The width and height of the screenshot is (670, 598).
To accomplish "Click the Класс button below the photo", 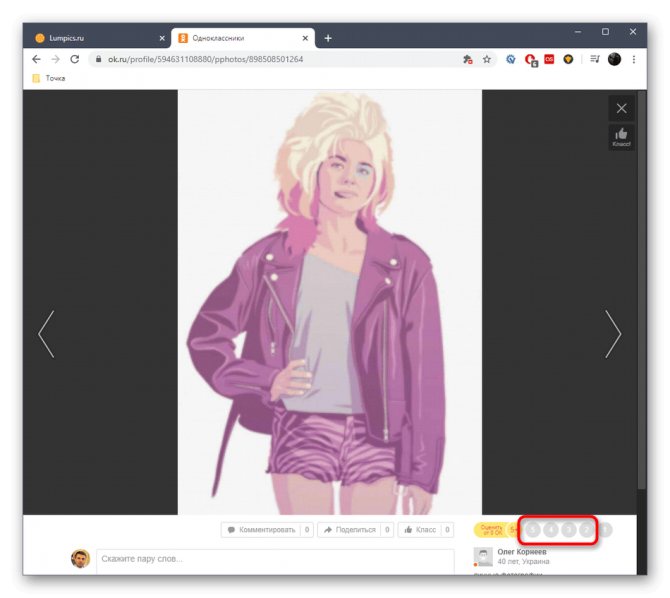I will 426,530.
